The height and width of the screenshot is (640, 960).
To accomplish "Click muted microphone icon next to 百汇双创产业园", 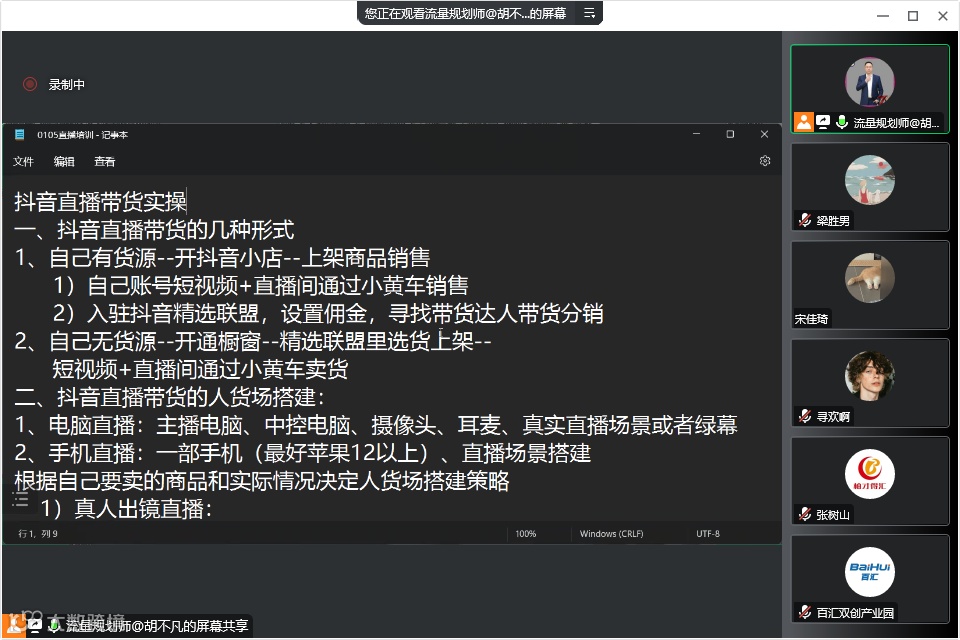I will click(804, 612).
